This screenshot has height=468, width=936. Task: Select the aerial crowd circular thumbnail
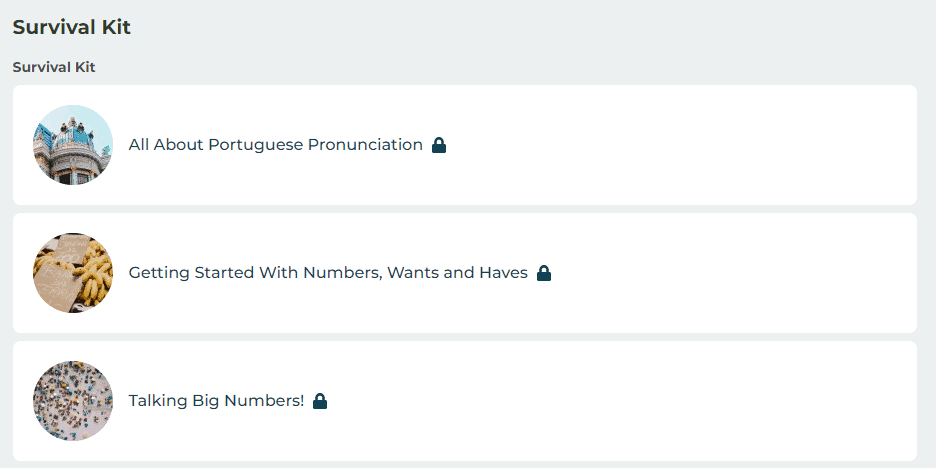pos(73,401)
